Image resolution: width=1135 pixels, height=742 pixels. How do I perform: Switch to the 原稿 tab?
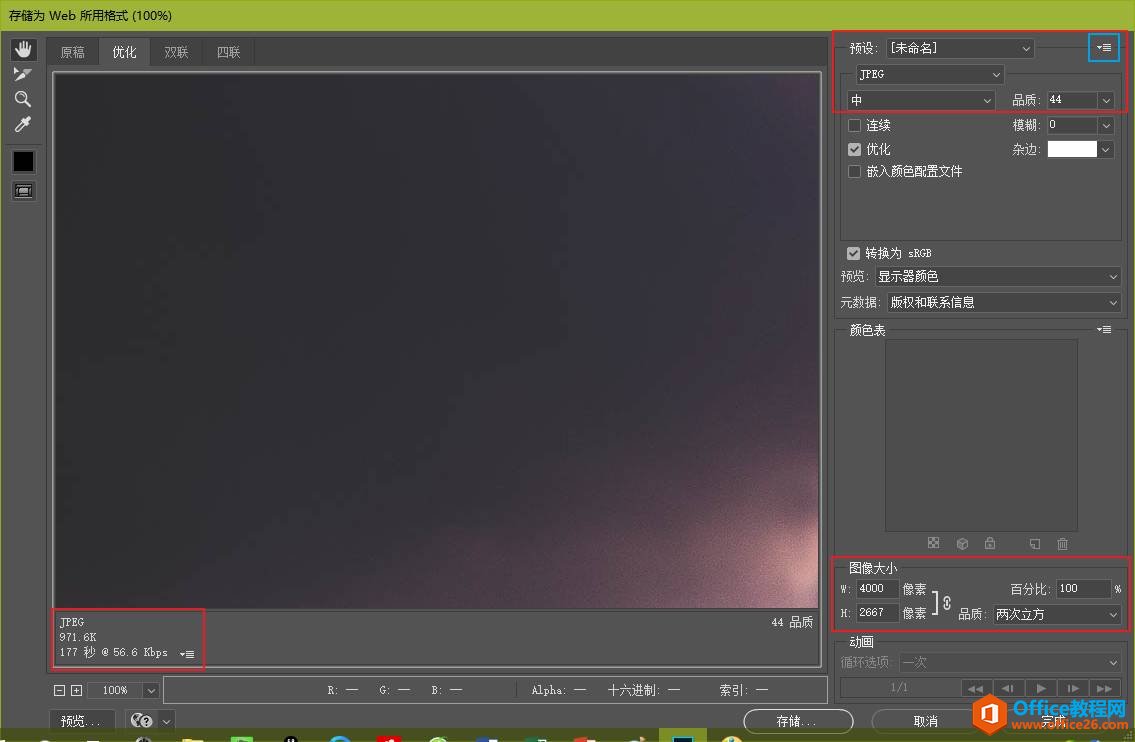point(72,51)
